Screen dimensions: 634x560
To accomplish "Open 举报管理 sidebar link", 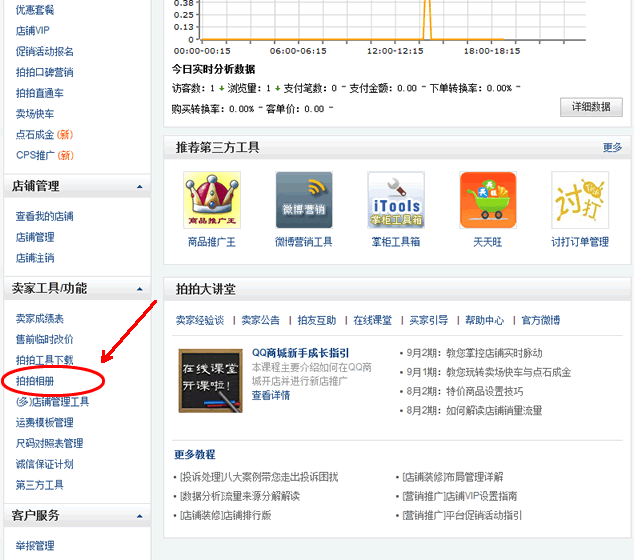I will coord(35,546).
